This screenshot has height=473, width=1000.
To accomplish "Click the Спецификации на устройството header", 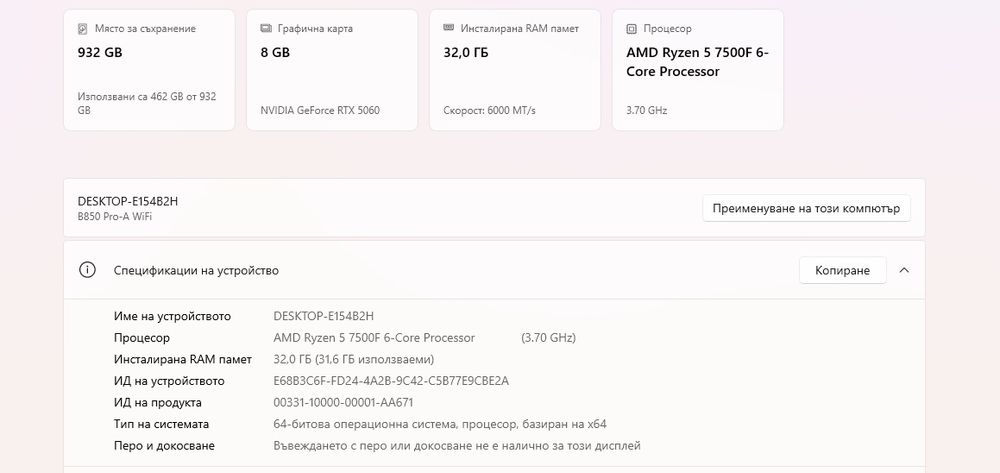I will (x=196, y=270).
